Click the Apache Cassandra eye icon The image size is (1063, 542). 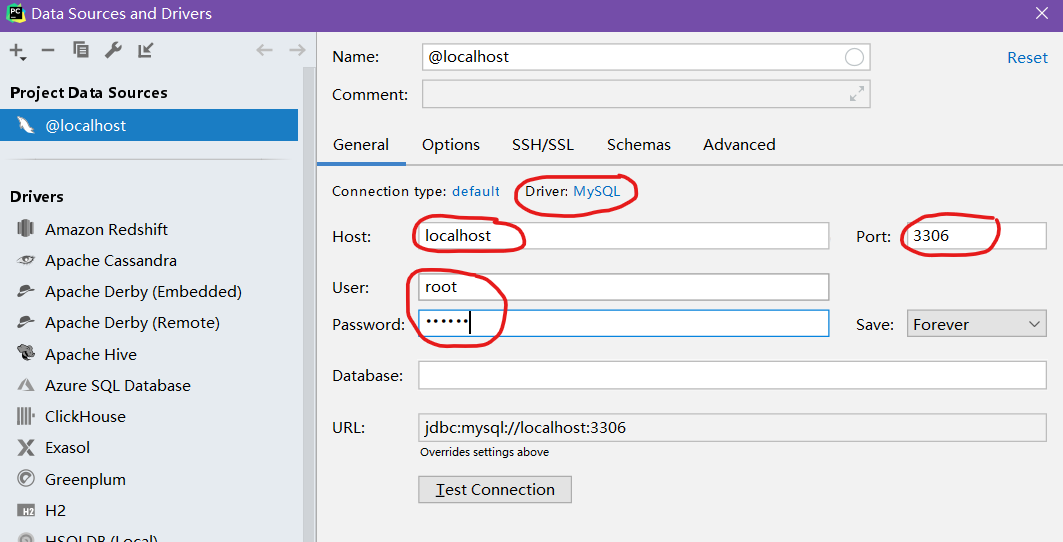click(26, 260)
